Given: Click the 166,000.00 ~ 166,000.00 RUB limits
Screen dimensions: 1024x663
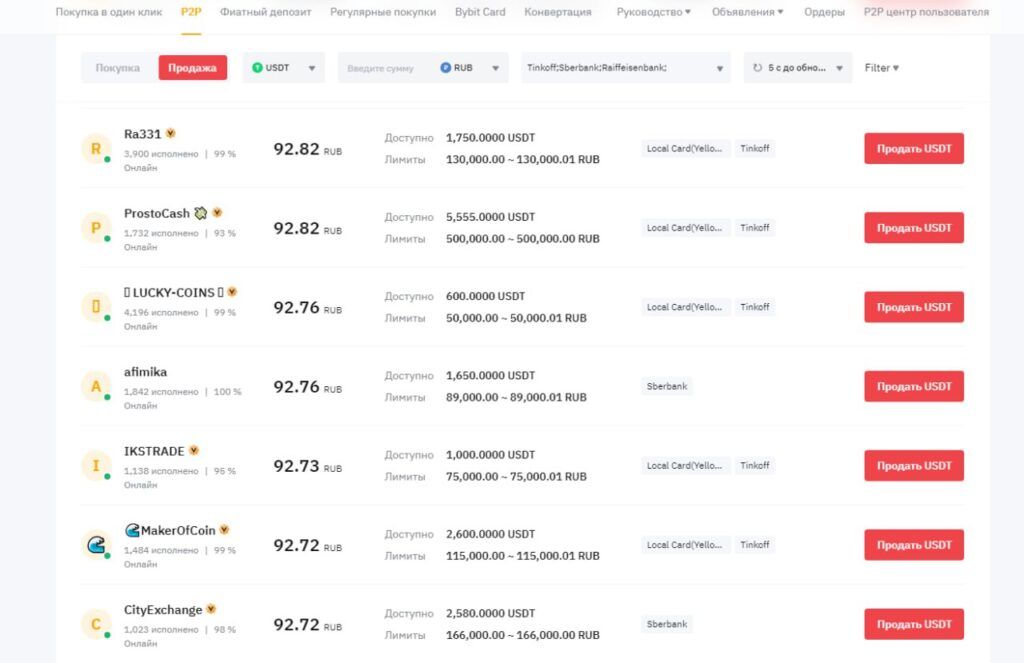Looking at the screenshot, I should pyautogui.click(x=522, y=635).
